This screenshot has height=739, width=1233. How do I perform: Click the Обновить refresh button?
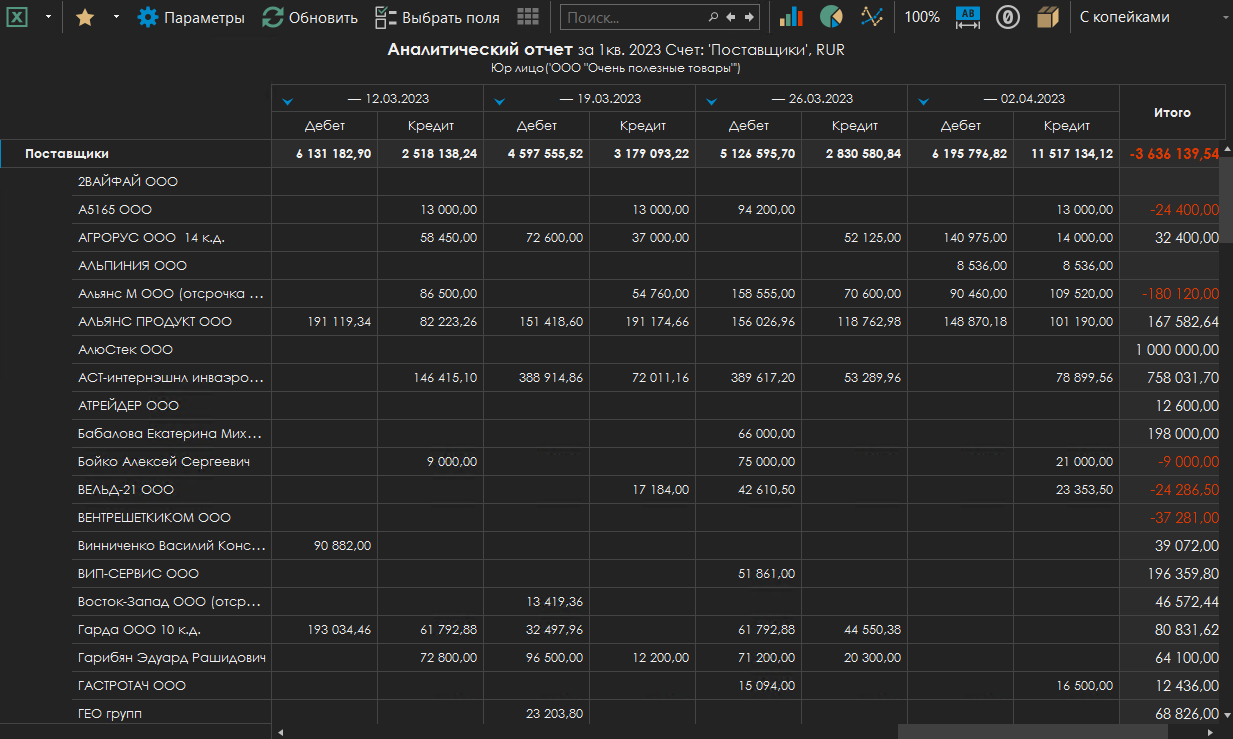310,17
